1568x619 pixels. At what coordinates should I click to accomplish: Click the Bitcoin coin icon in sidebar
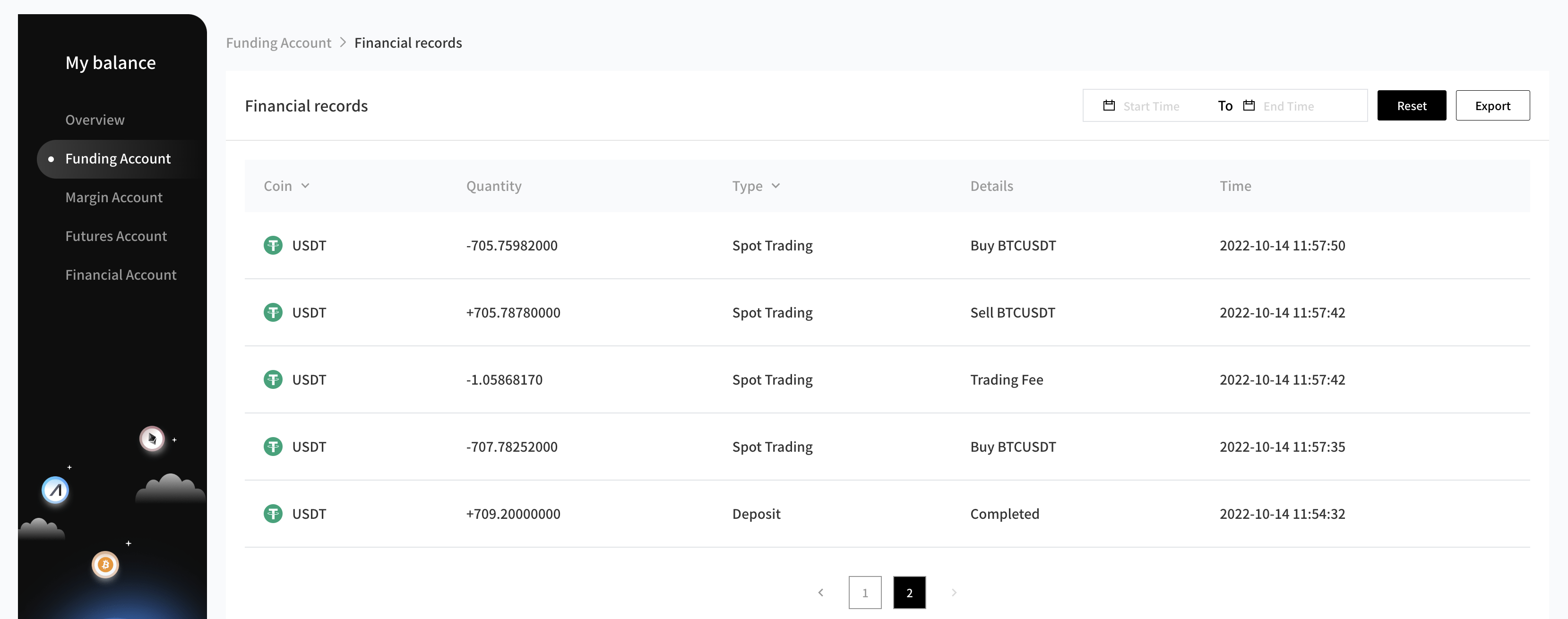pyautogui.click(x=105, y=564)
